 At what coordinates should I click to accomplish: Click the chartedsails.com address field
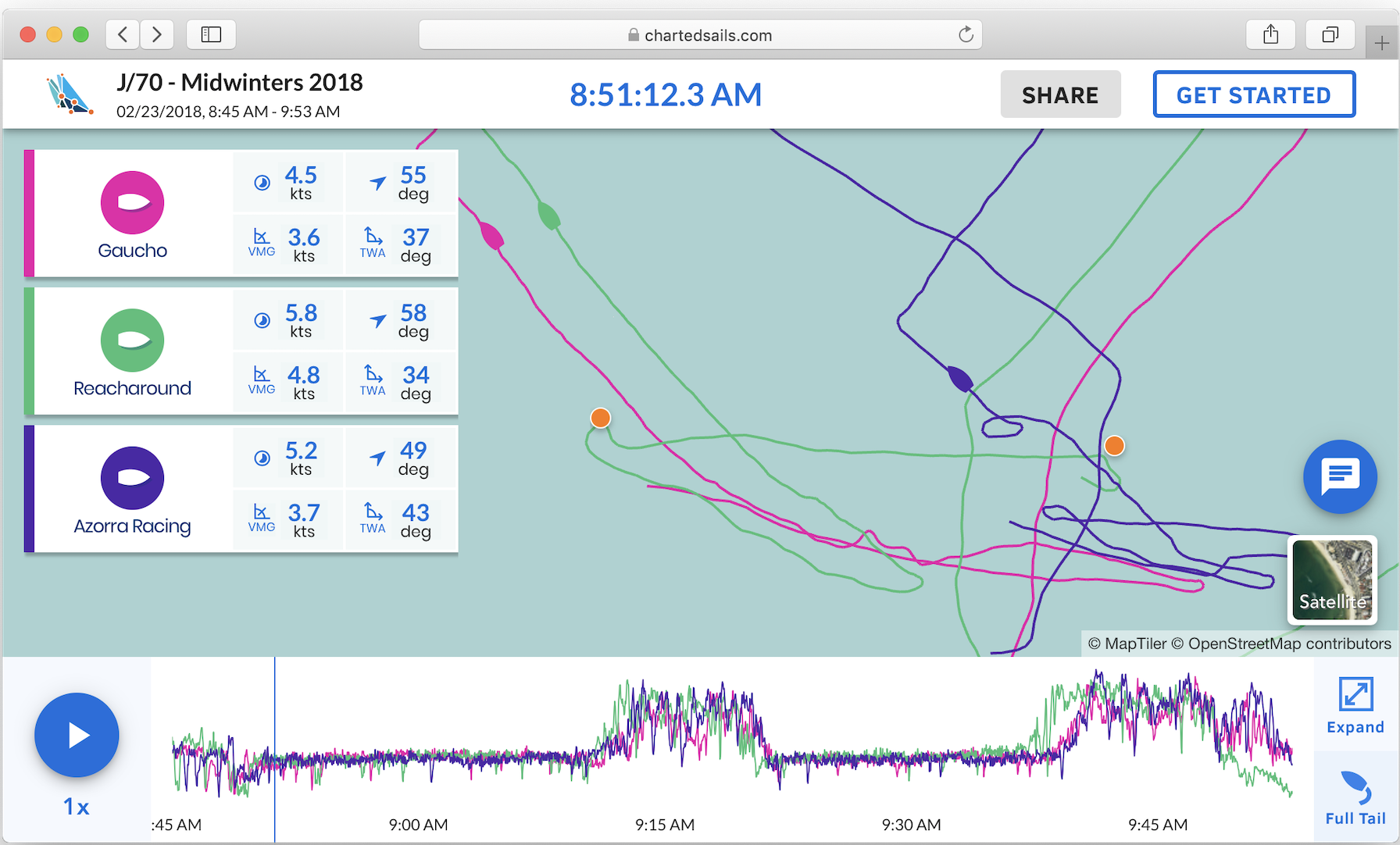700,34
